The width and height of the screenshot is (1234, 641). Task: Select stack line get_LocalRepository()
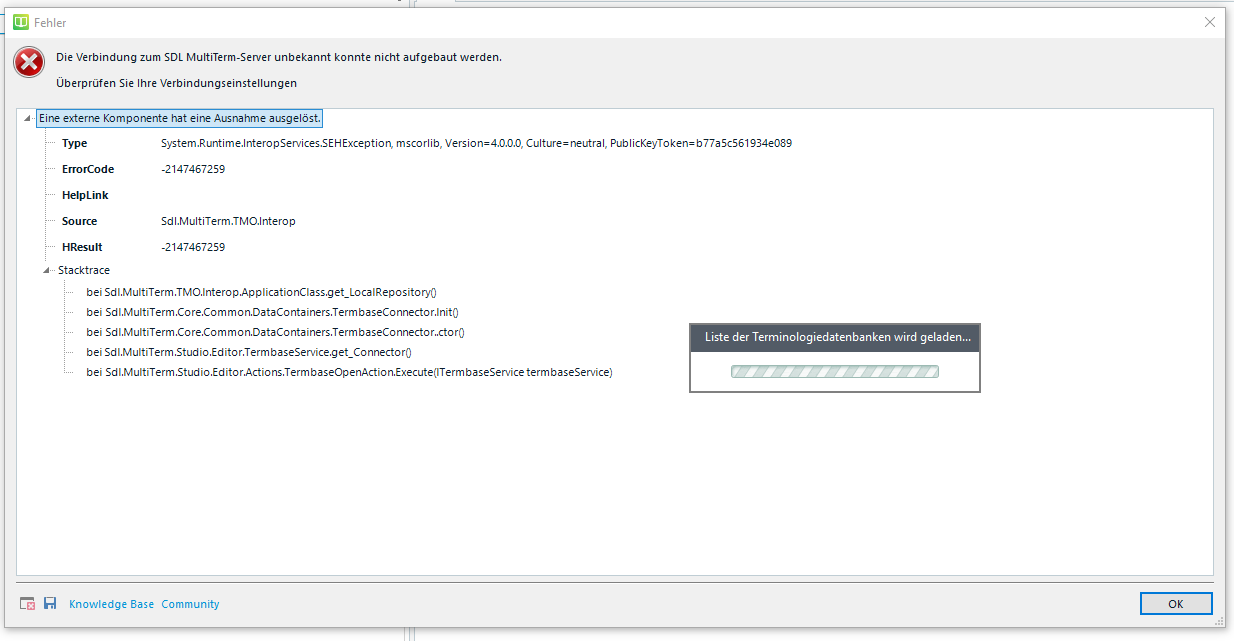261,292
